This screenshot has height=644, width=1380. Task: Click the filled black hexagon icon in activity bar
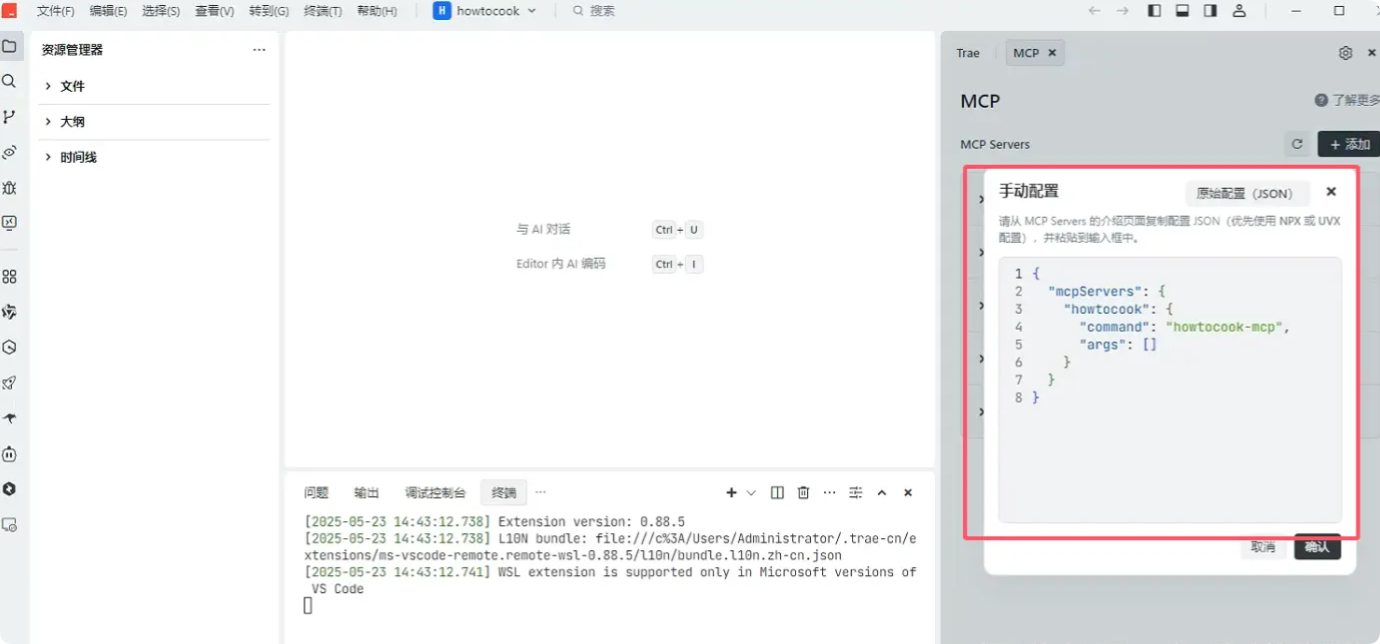pos(9,489)
